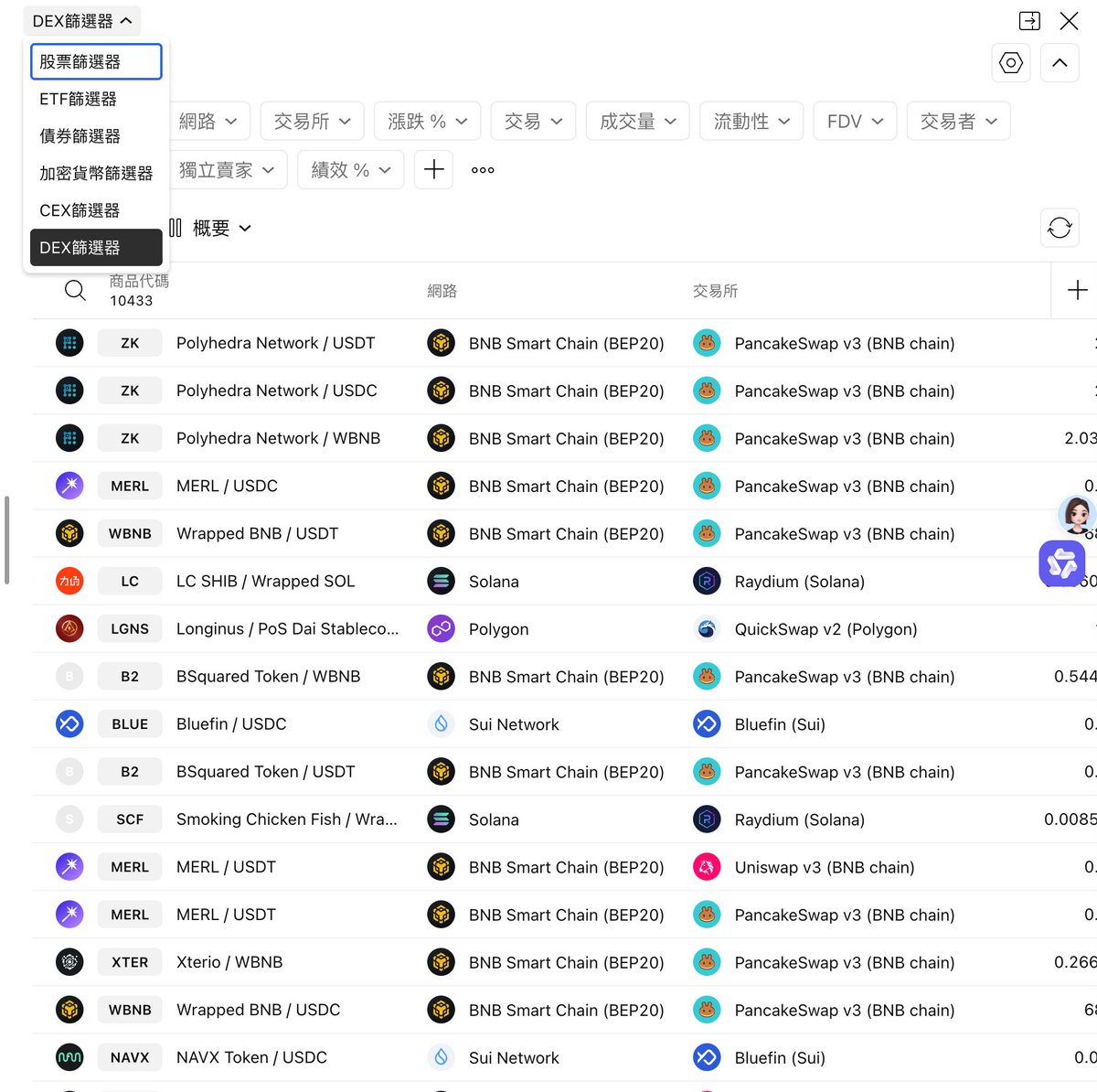
Task: Click the BLUE ticker badge
Action: click(130, 724)
